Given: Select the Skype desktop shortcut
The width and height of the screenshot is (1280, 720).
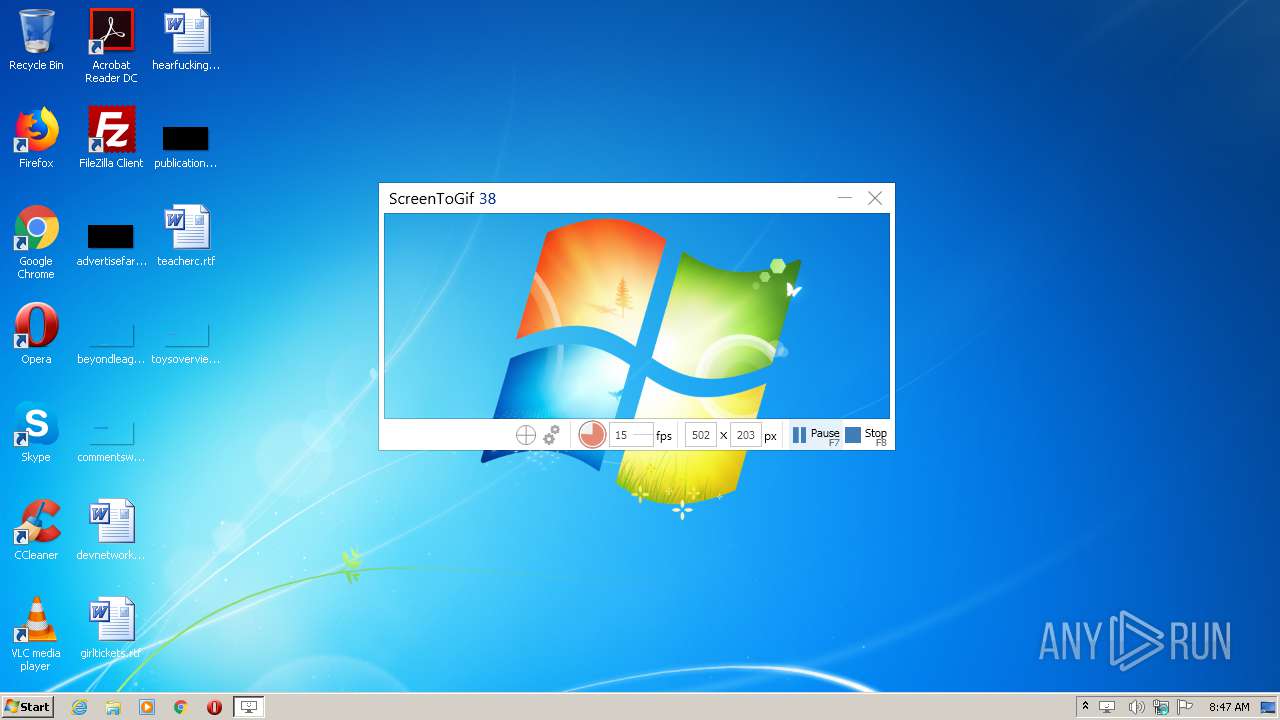Looking at the screenshot, I should point(36,432).
